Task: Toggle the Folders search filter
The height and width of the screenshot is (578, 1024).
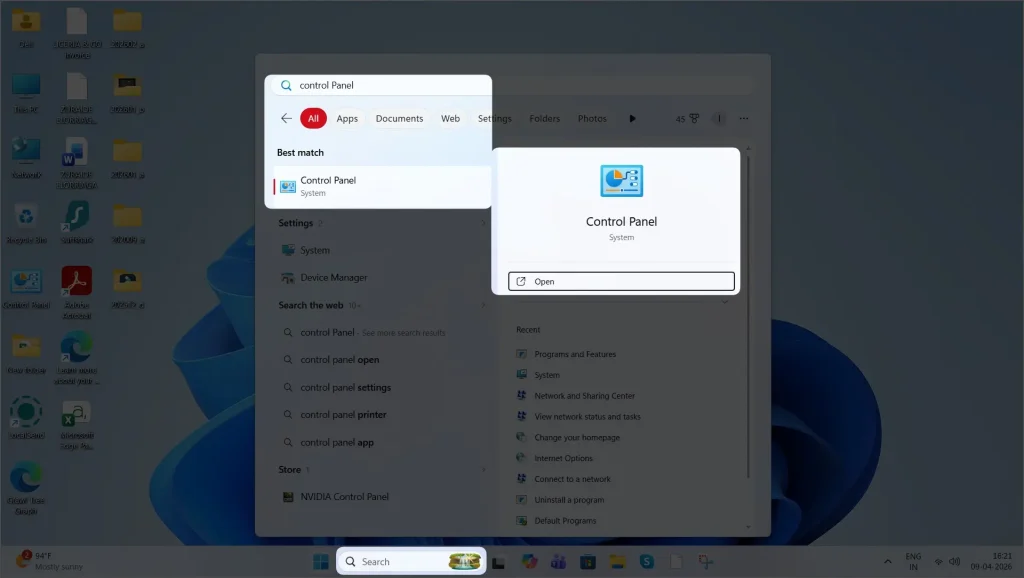Action: [544, 118]
